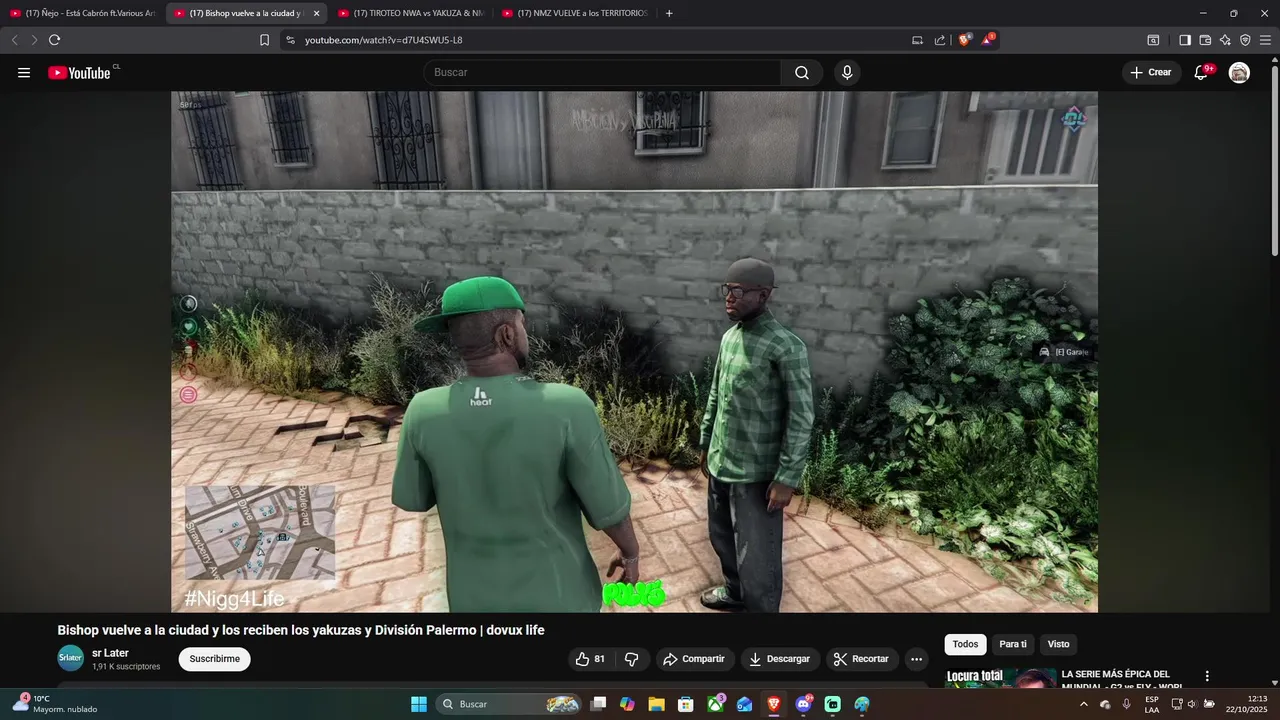View site information icon in address bar
The height and width of the screenshot is (720, 1280).
tap(290, 40)
